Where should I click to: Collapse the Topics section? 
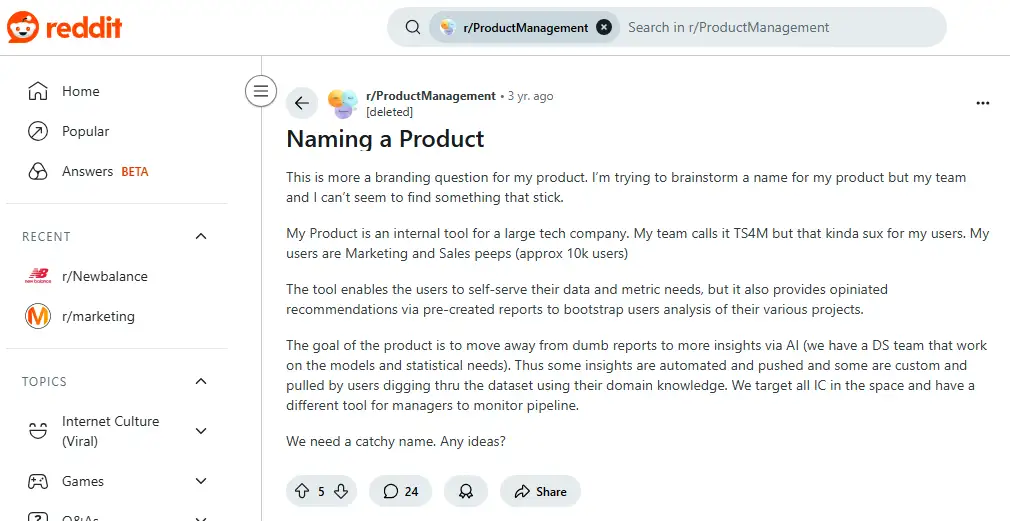[201, 381]
